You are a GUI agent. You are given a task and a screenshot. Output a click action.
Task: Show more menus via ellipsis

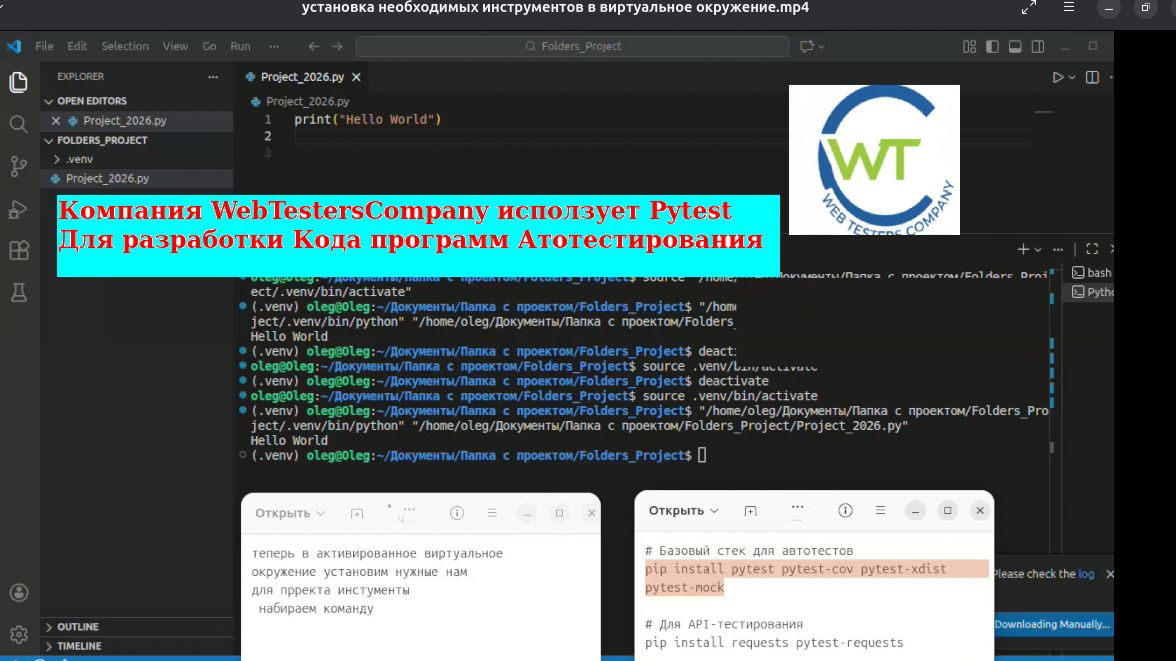coord(274,46)
